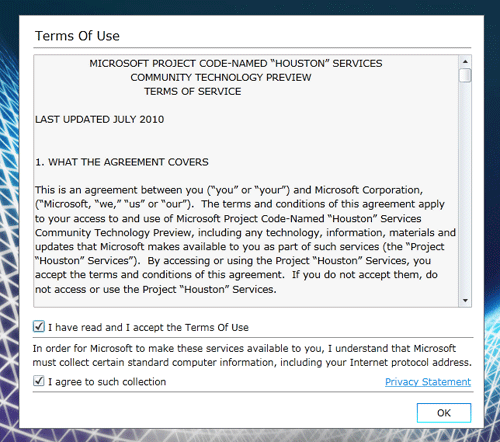Open the Privacy Statement link

tap(428, 382)
